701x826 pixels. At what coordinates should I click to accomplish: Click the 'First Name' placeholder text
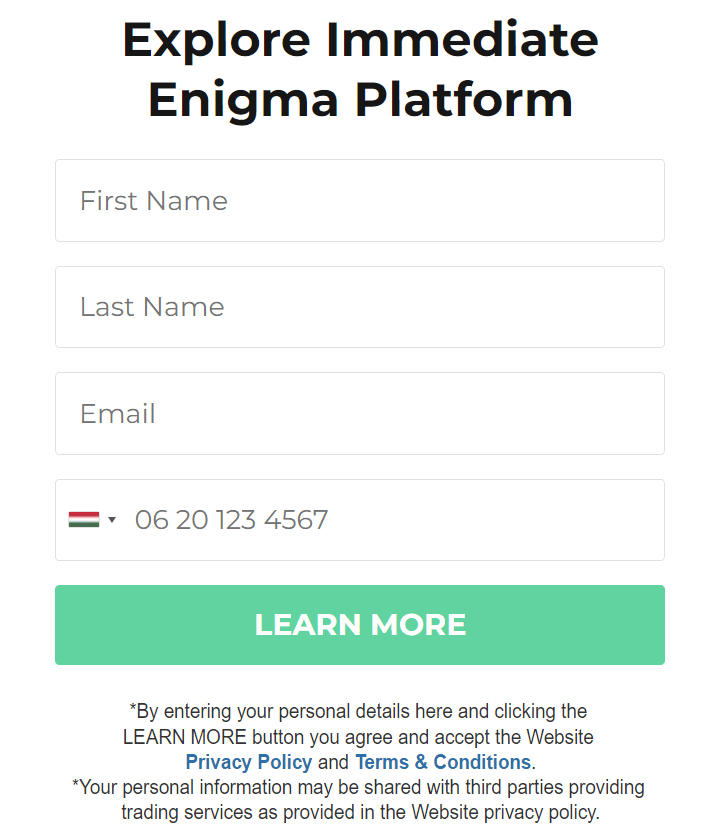pos(154,201)
